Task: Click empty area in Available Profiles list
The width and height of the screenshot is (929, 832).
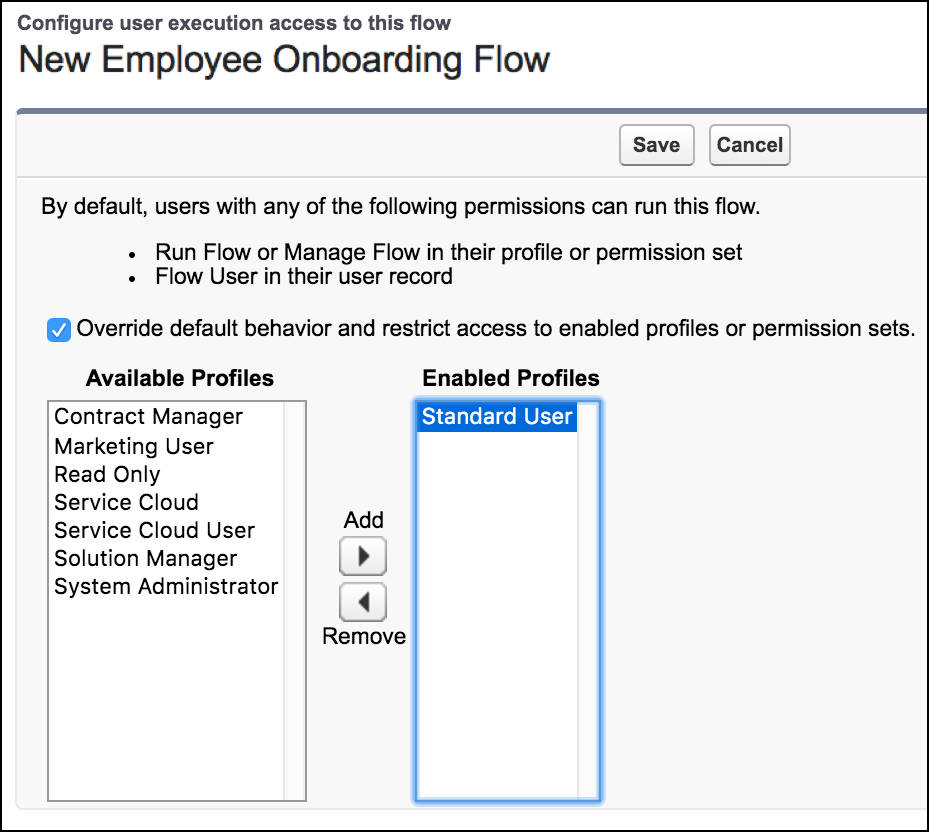Action: 165,700
